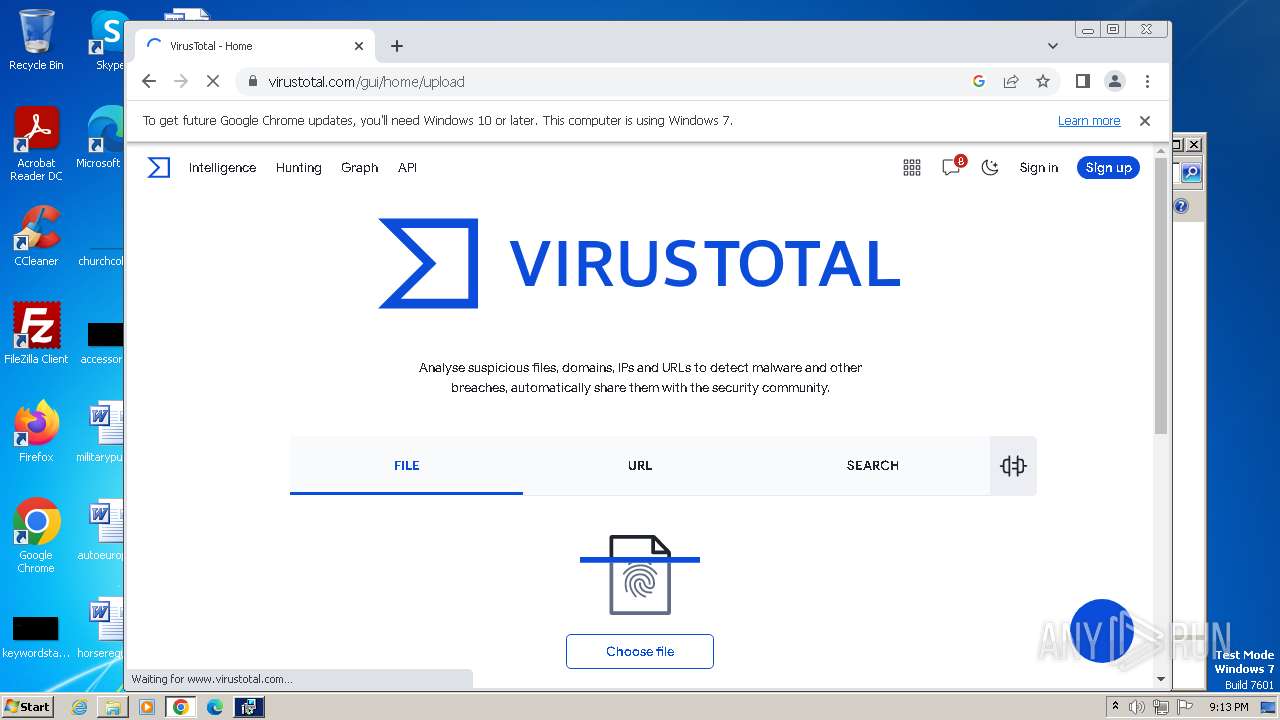The width and height of the screenshot is (1280, 720).
Task: Click the Google icon in the address bar
Action: [979, 82]
